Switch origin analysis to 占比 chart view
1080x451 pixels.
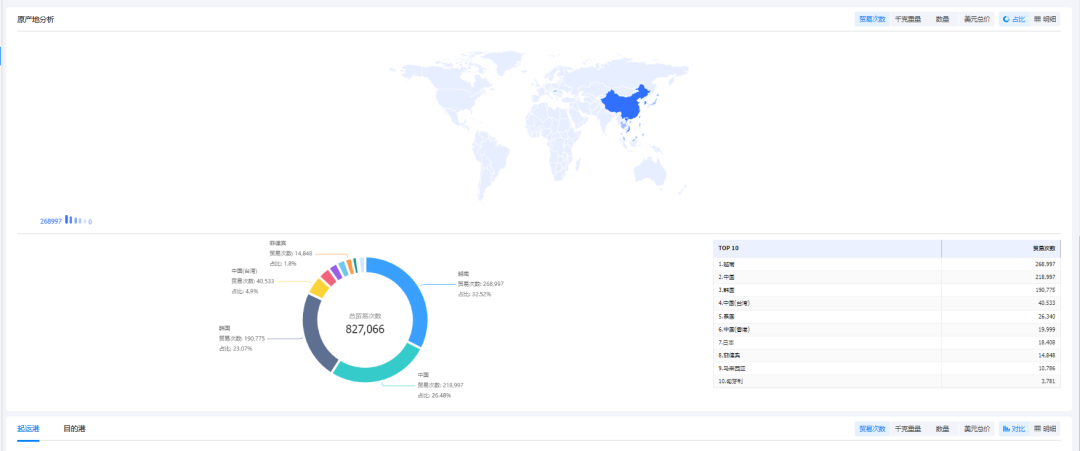(1014, 19)
